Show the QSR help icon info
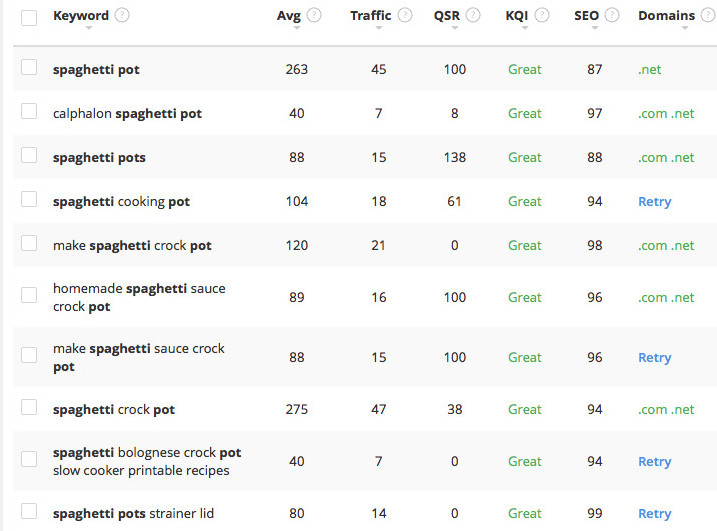The height and width of the screenshot is (531, 717). 473,15
